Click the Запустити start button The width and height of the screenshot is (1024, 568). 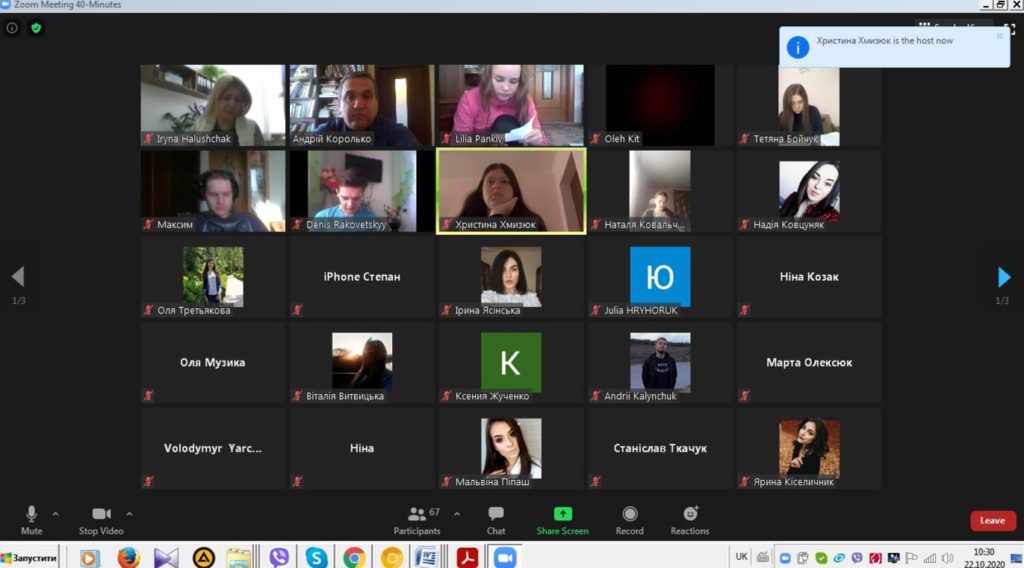(30, 557)
